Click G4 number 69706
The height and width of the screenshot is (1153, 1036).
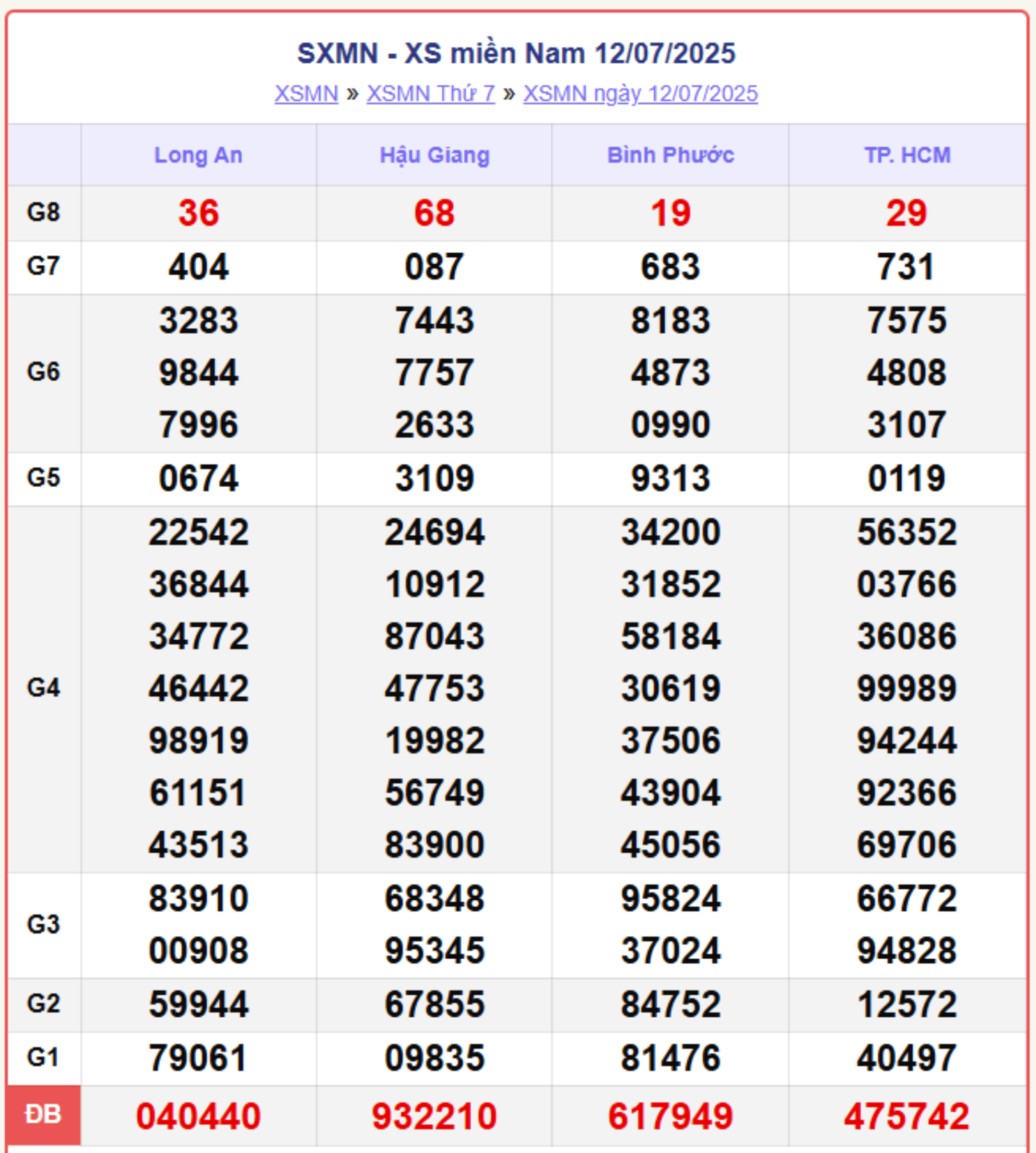click(907, 844)
